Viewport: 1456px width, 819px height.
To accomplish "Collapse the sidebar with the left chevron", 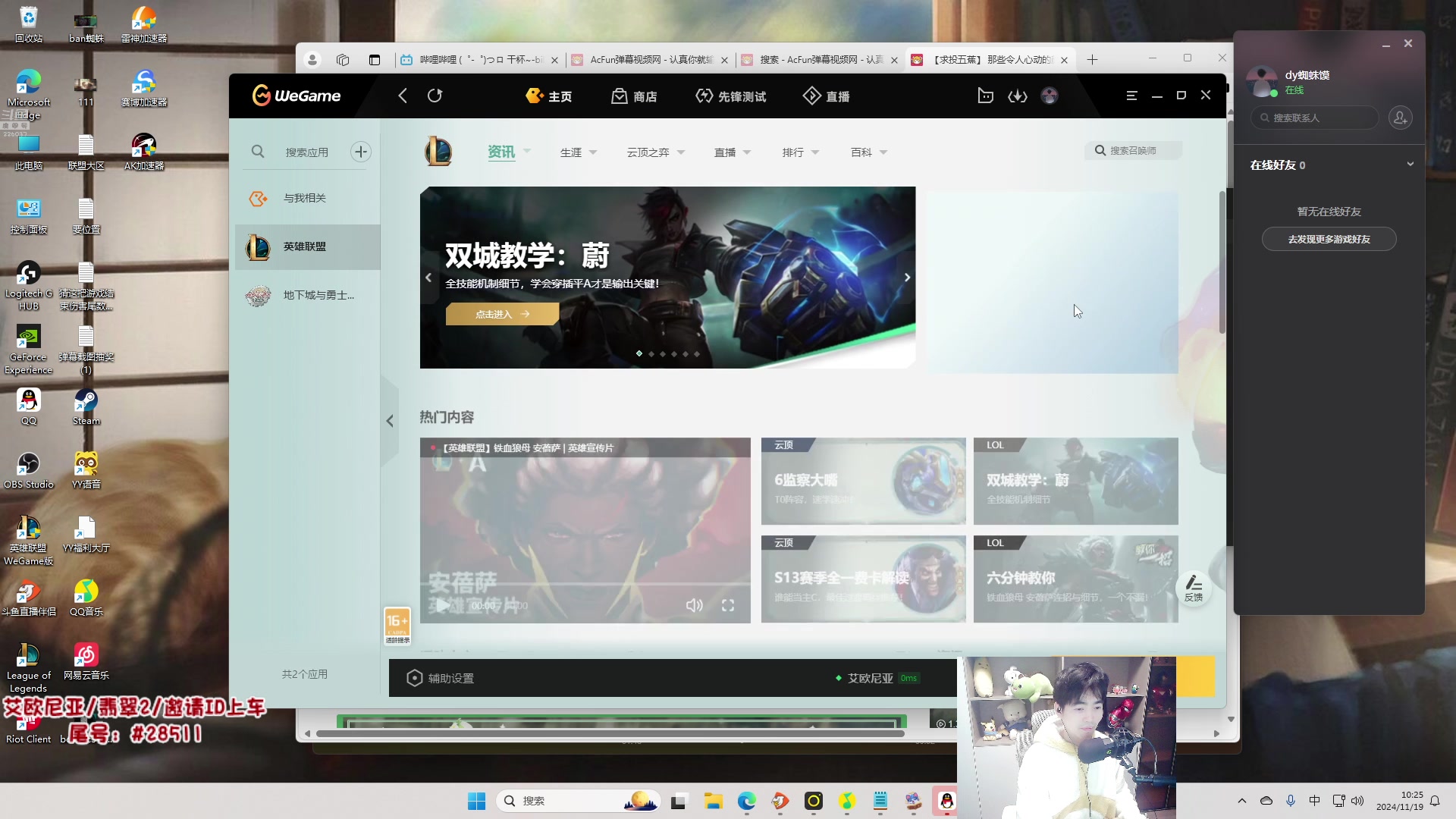I will point(390,421).
